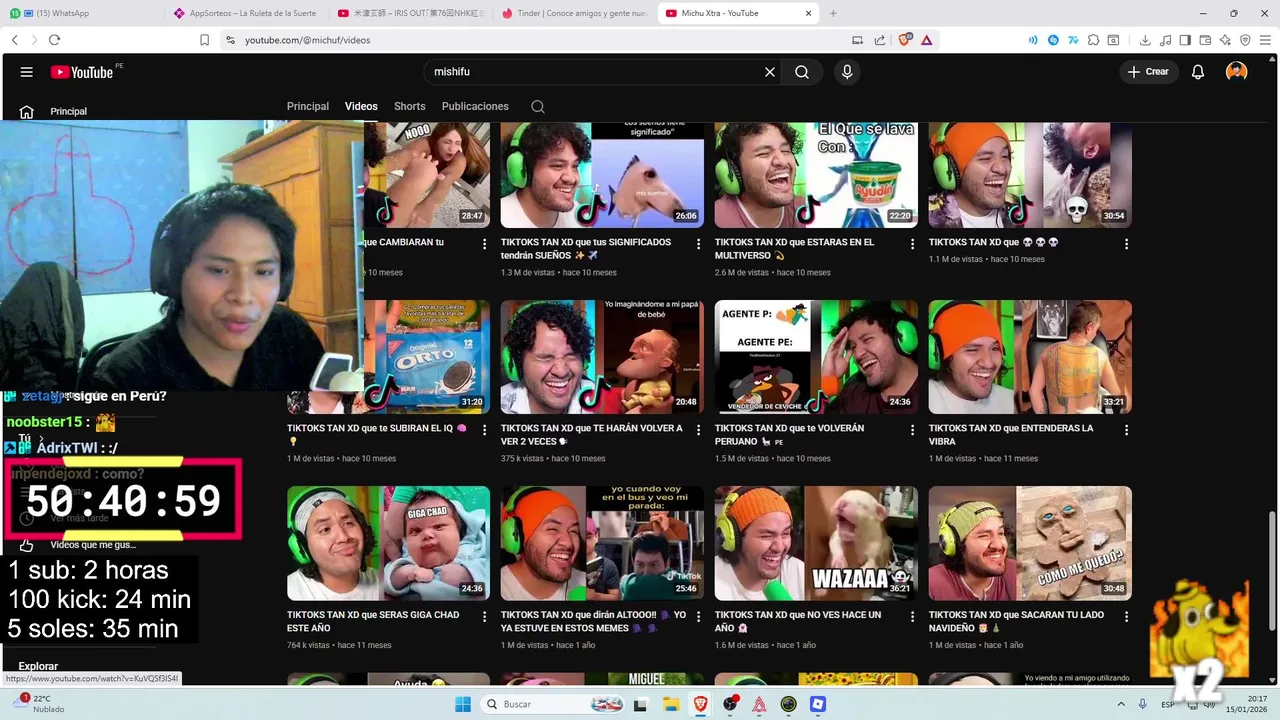Screen dimensions: 1280x720
Task: Open options for SERAS GIGA CHAD video
Action: [484, 617]
